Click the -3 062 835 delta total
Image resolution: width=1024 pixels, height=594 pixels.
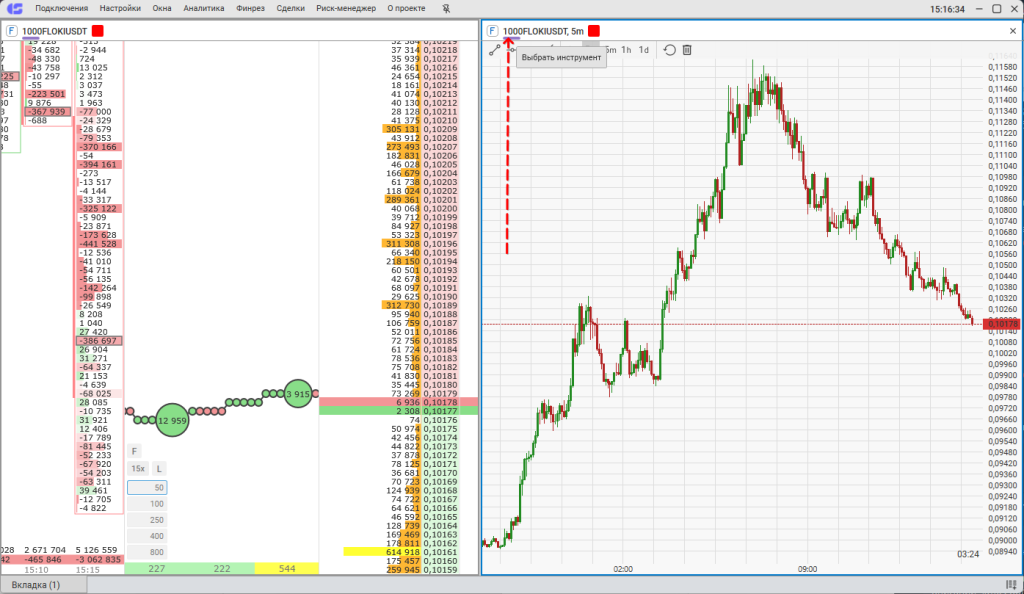click(99, 559)
